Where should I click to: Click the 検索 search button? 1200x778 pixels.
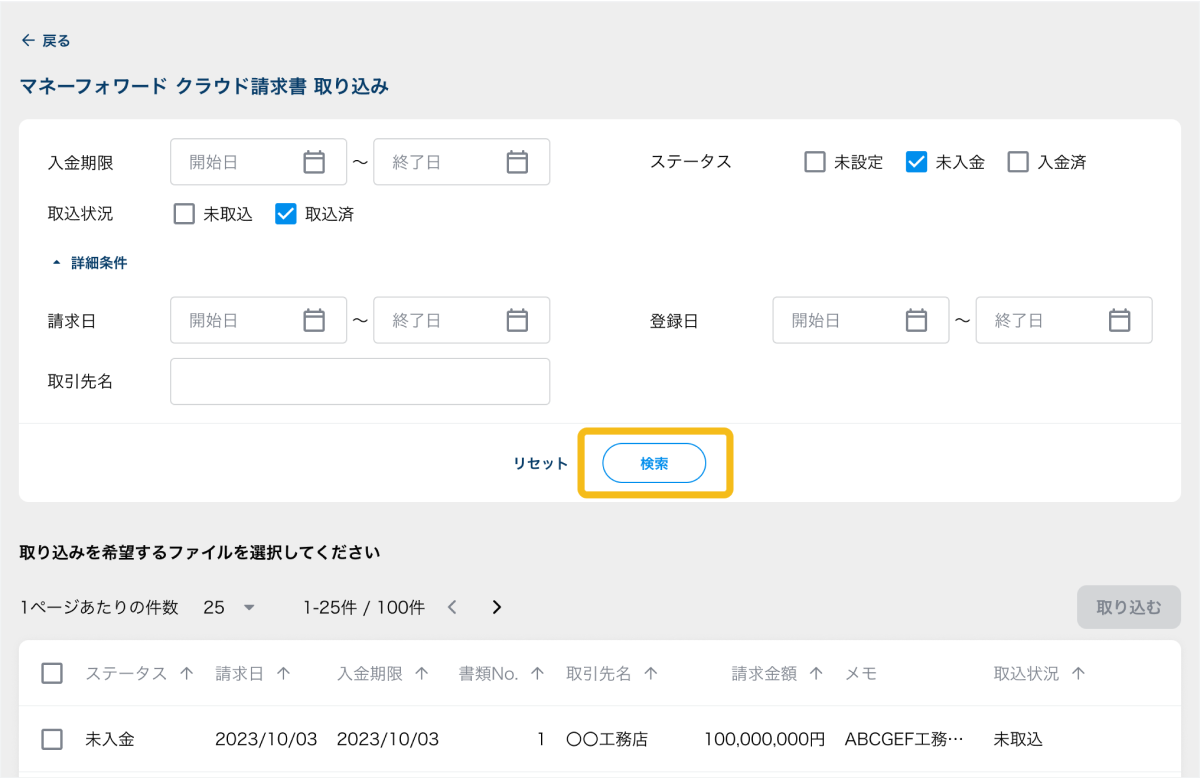654,463
